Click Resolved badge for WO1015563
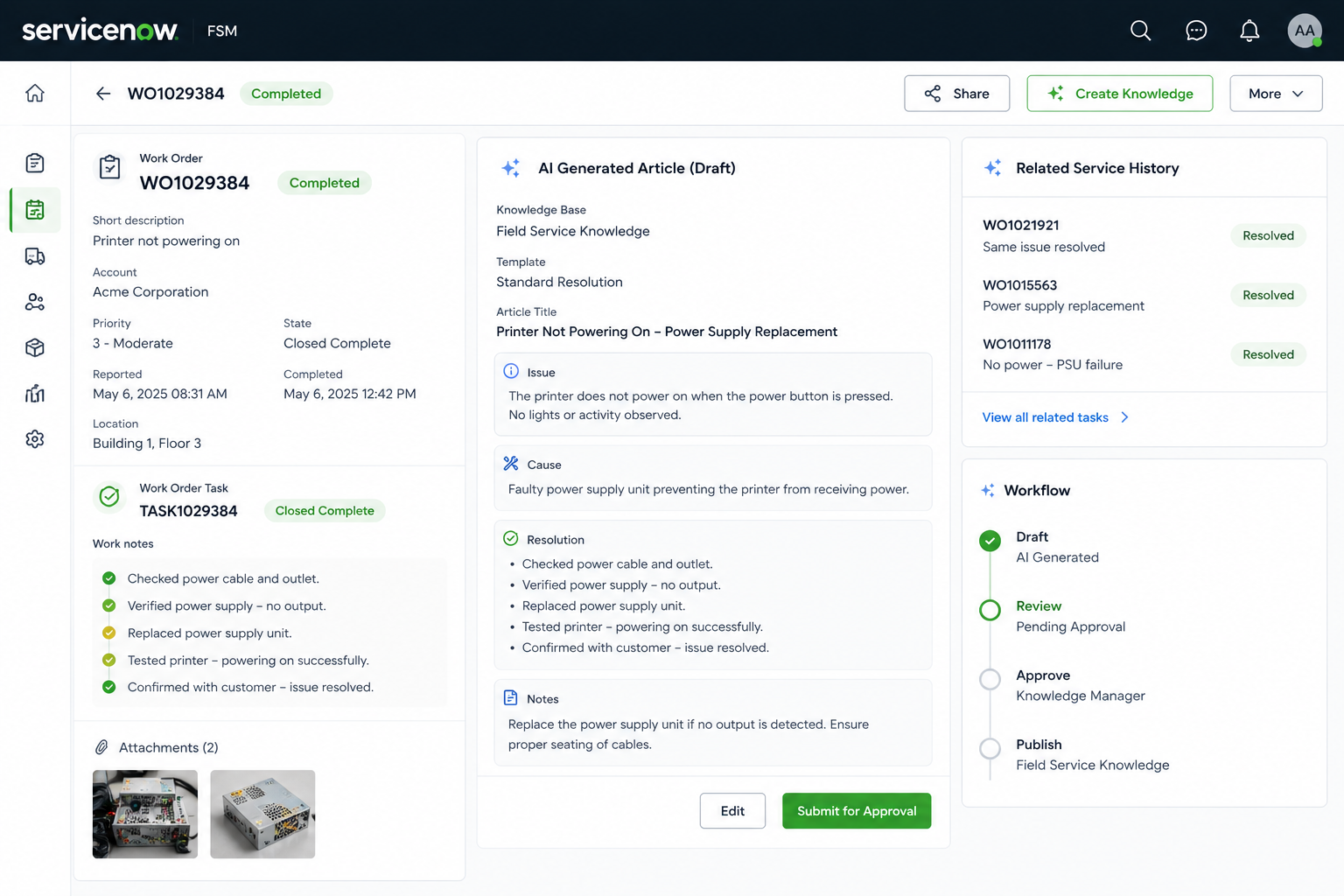This screenshot has height=896, width=1344. click(1268, 295)
